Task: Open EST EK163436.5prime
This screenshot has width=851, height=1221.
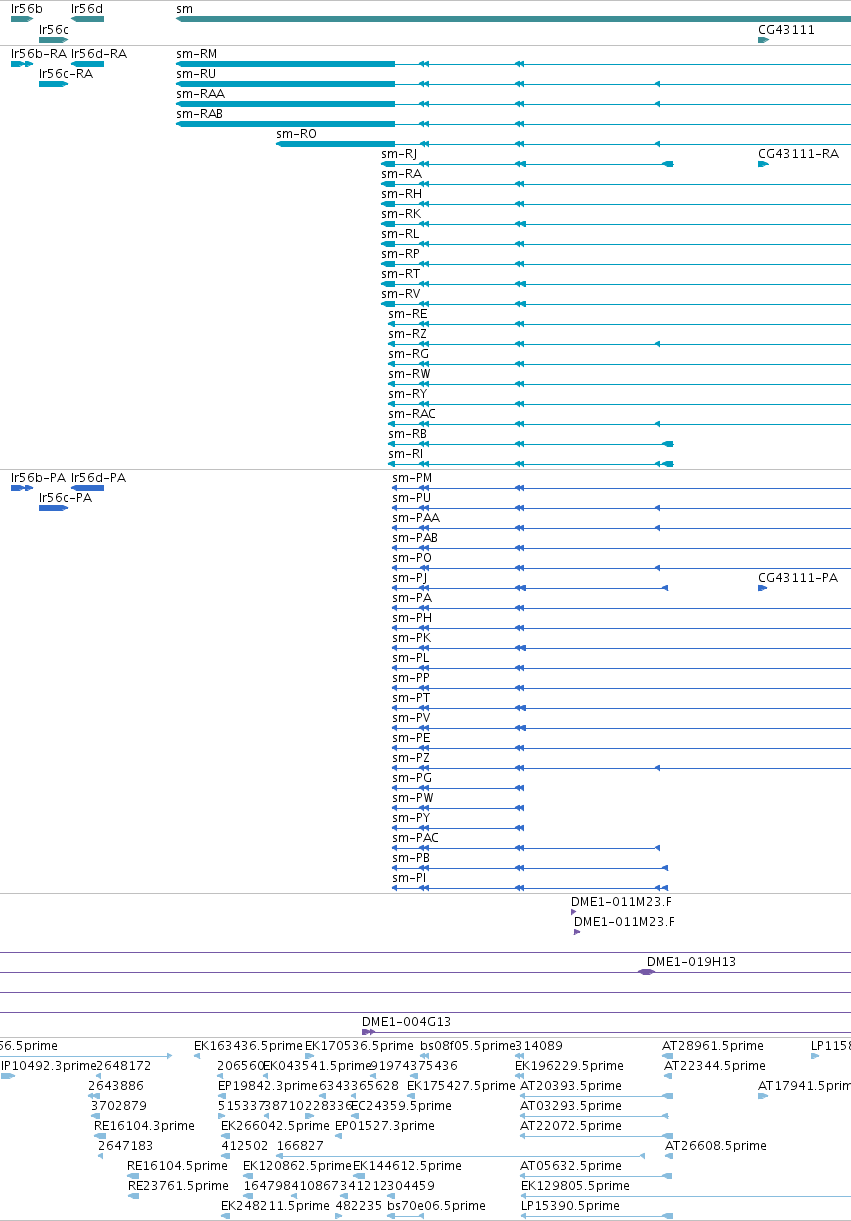Action: tap(248, 1045)
